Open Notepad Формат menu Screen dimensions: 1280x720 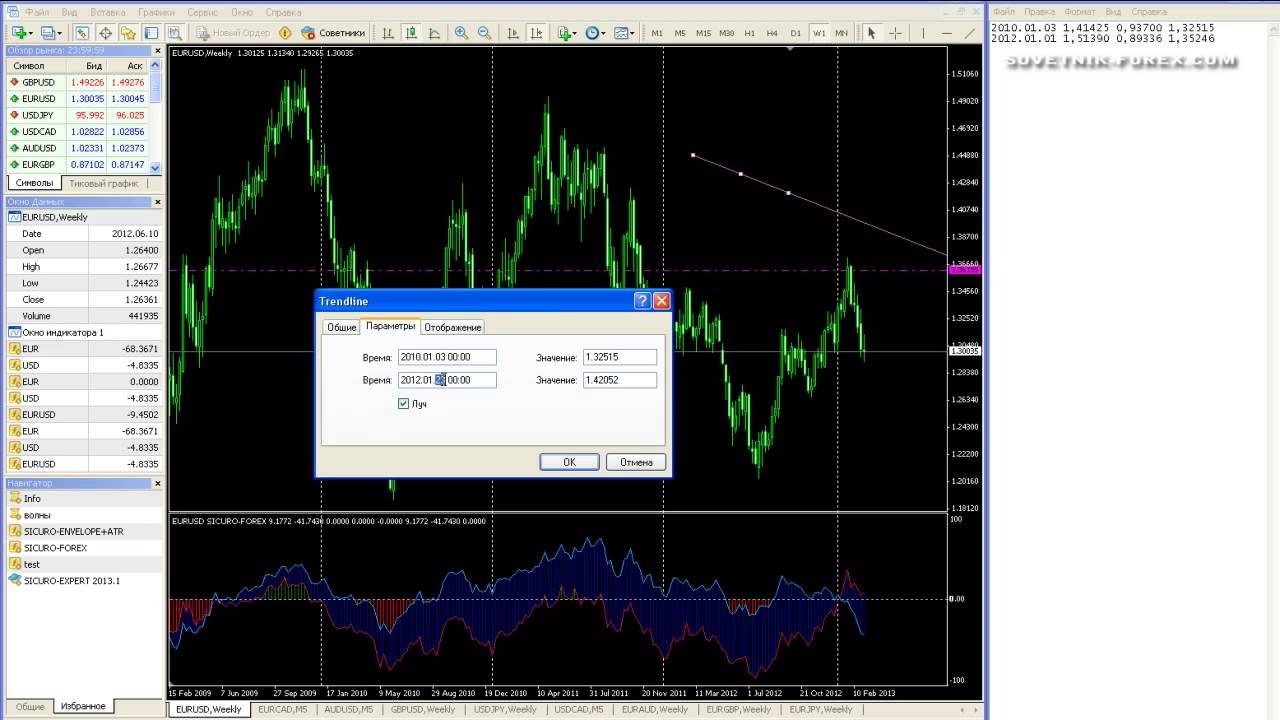[x=1080, y=11]
